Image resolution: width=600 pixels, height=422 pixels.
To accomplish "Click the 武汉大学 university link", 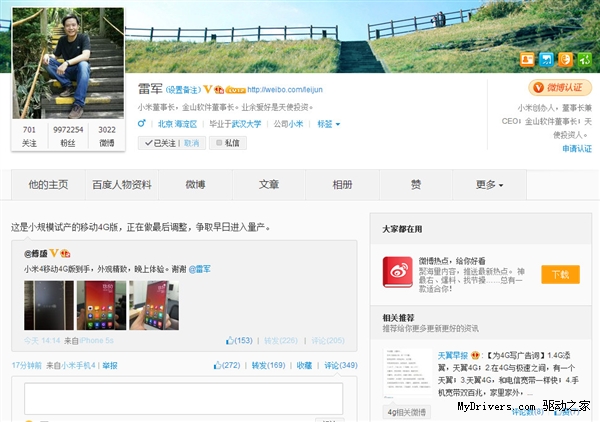I will tap(246, 124).
